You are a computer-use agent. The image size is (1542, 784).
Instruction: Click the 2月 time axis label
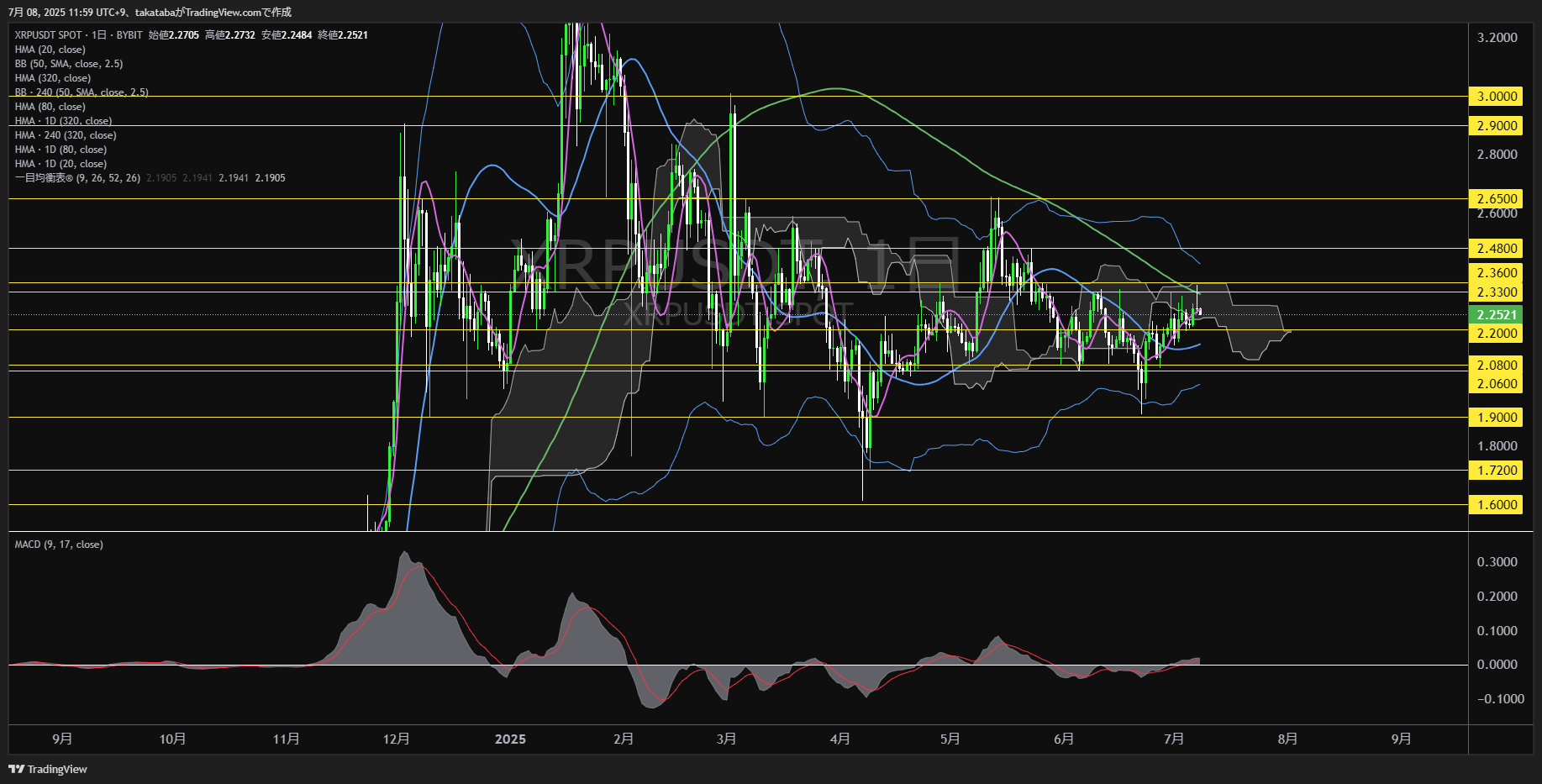624,739
